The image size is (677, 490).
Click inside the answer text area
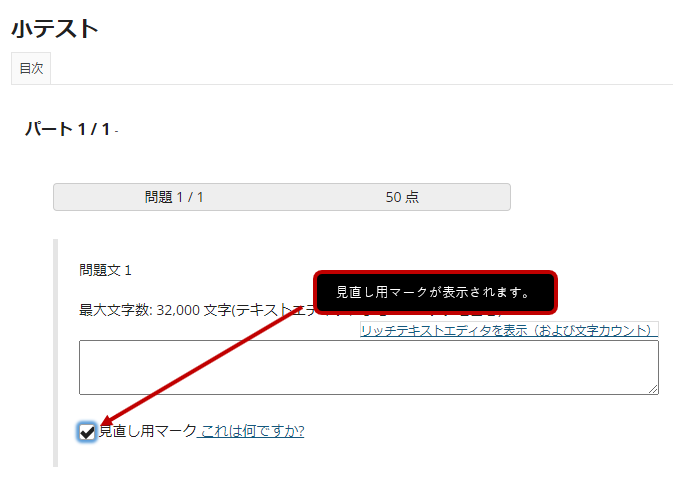(369, 367)
